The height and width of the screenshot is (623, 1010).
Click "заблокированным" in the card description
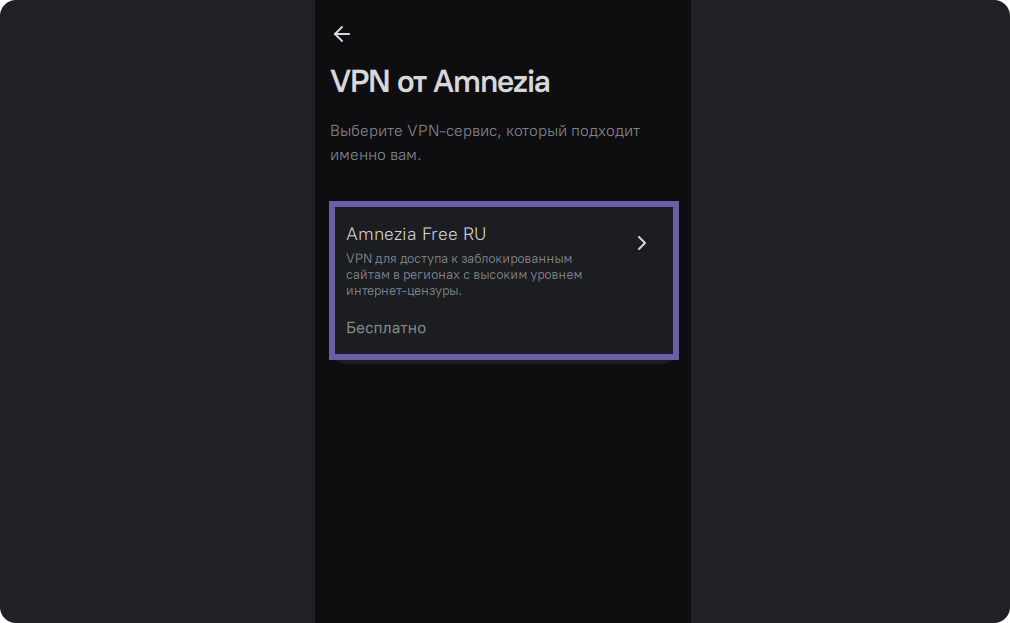coord(519,258)
